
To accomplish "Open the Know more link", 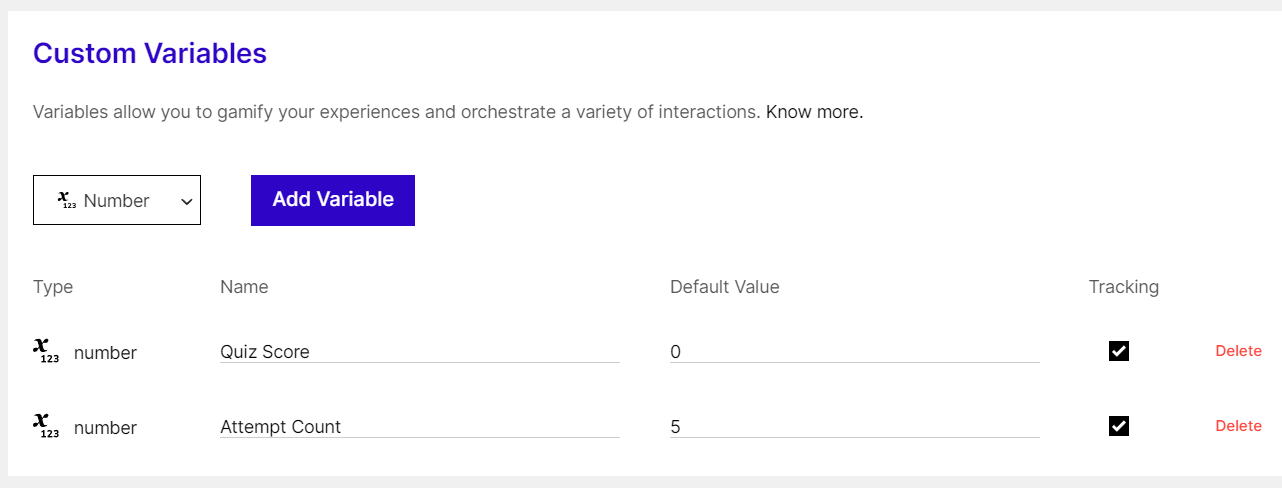I will [x=814, y=112].
